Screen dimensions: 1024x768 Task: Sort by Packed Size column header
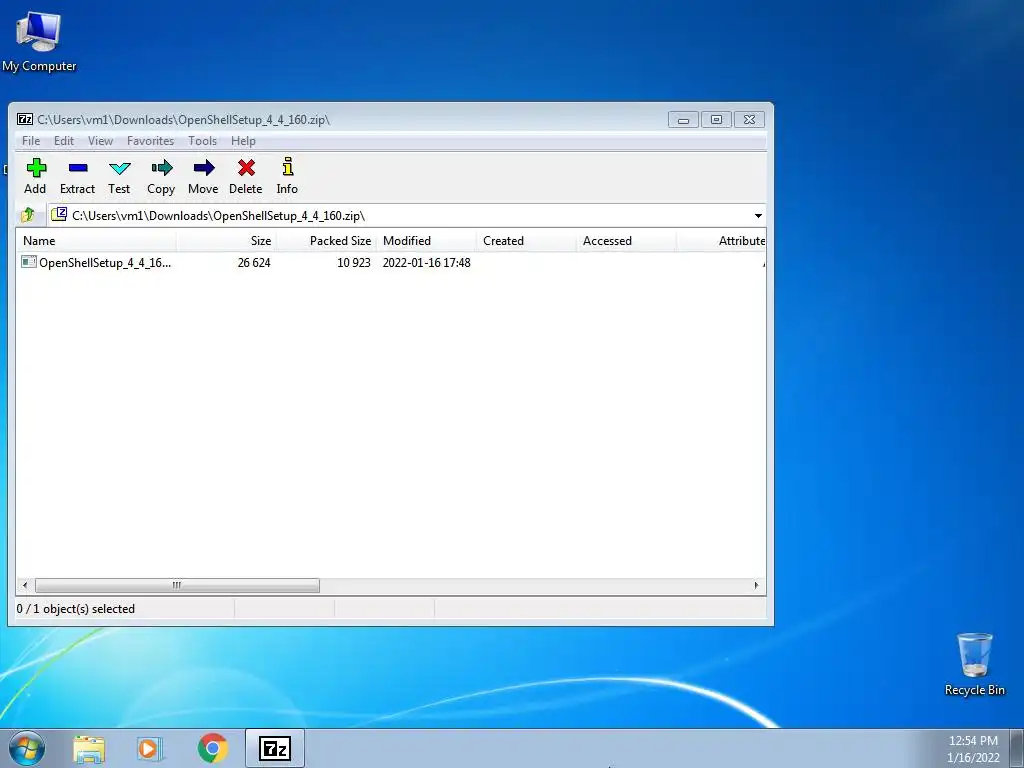326,241
